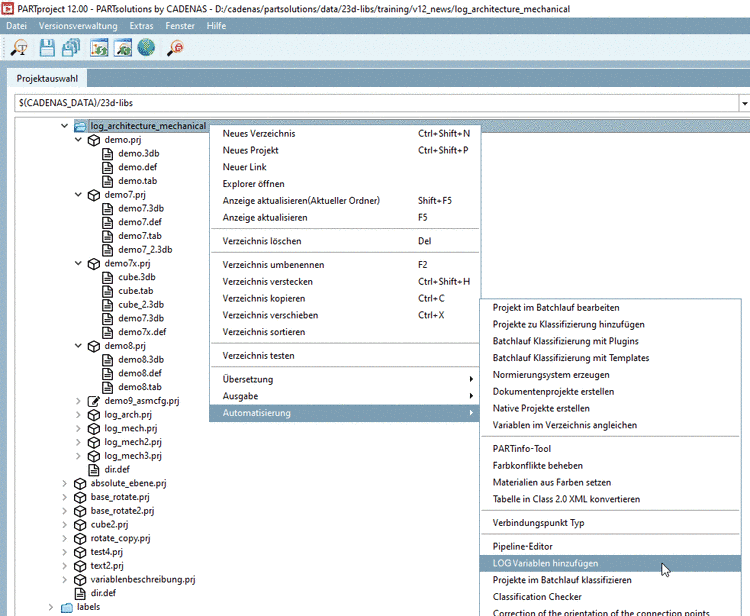Expand the test4.prj node
The height and width of the screenshot is (616, 750).
point(65,552)
